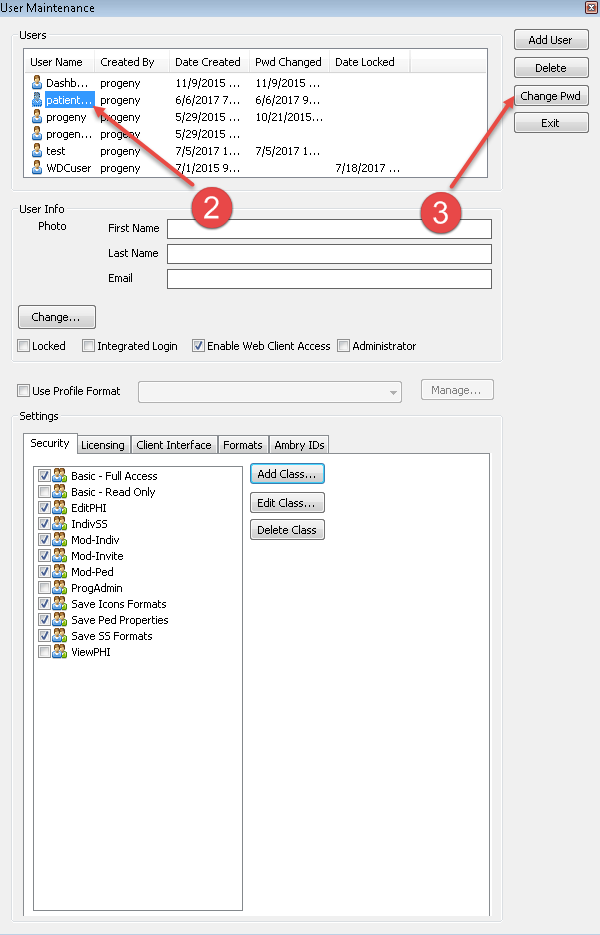The height and width of the screenshot is (935, 600).
Task: Sort by Date Created column header
Action: tap(209, 62)
